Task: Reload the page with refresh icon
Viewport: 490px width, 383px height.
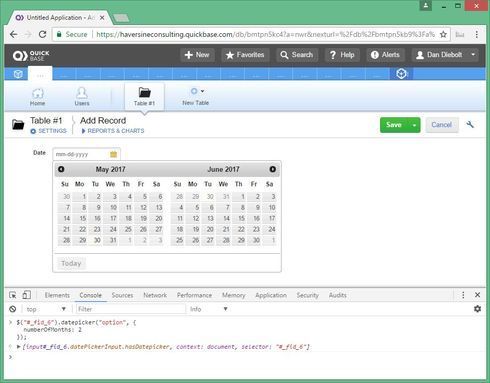Action: tap(42, 34)
